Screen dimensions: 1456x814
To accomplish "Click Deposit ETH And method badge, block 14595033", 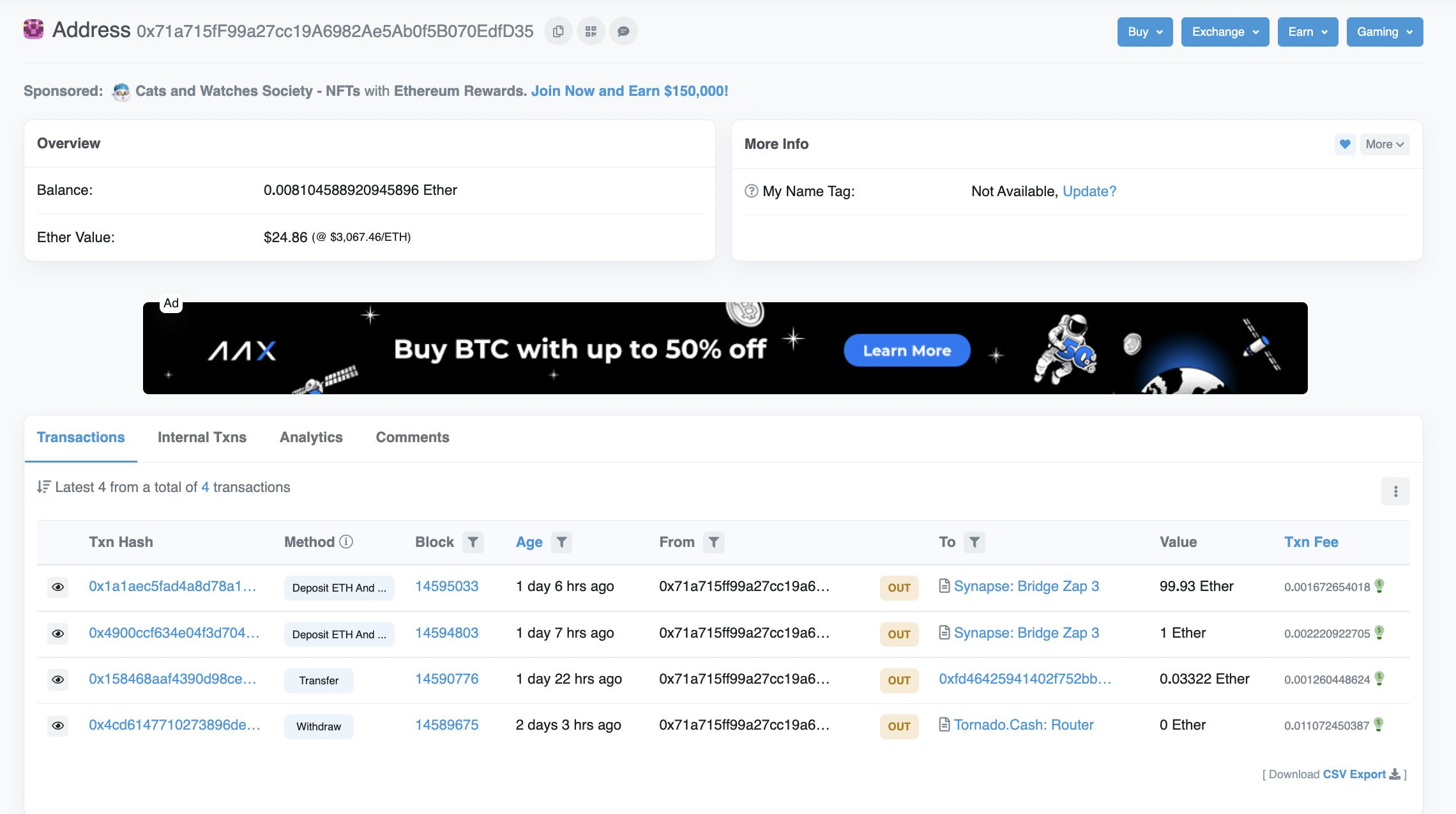I will tap(339, 588).
